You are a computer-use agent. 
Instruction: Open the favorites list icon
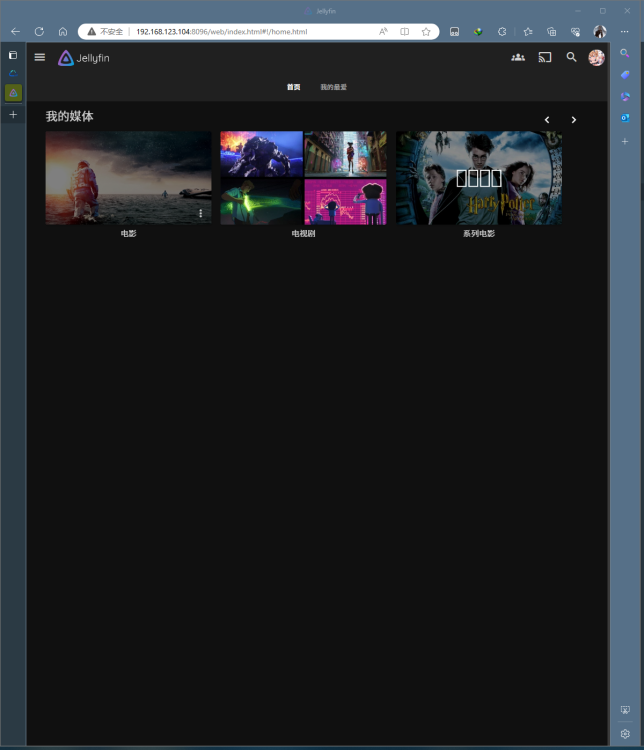pyautogui.click(x=528, y=32)
